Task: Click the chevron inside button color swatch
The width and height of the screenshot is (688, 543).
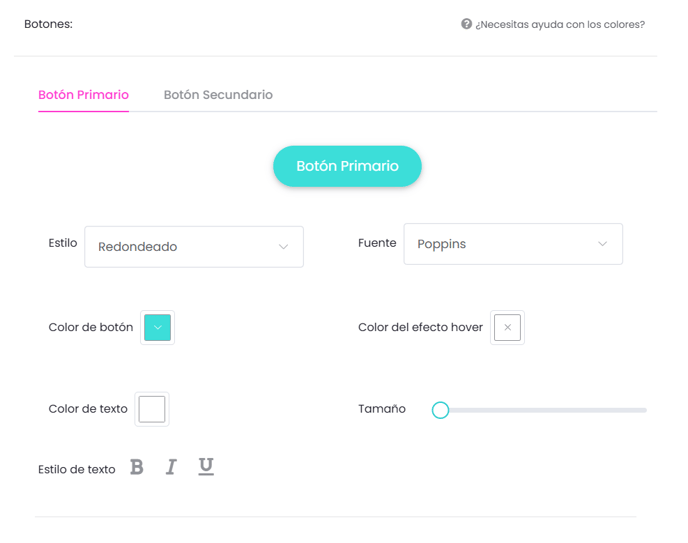Action: pos(158,328)
